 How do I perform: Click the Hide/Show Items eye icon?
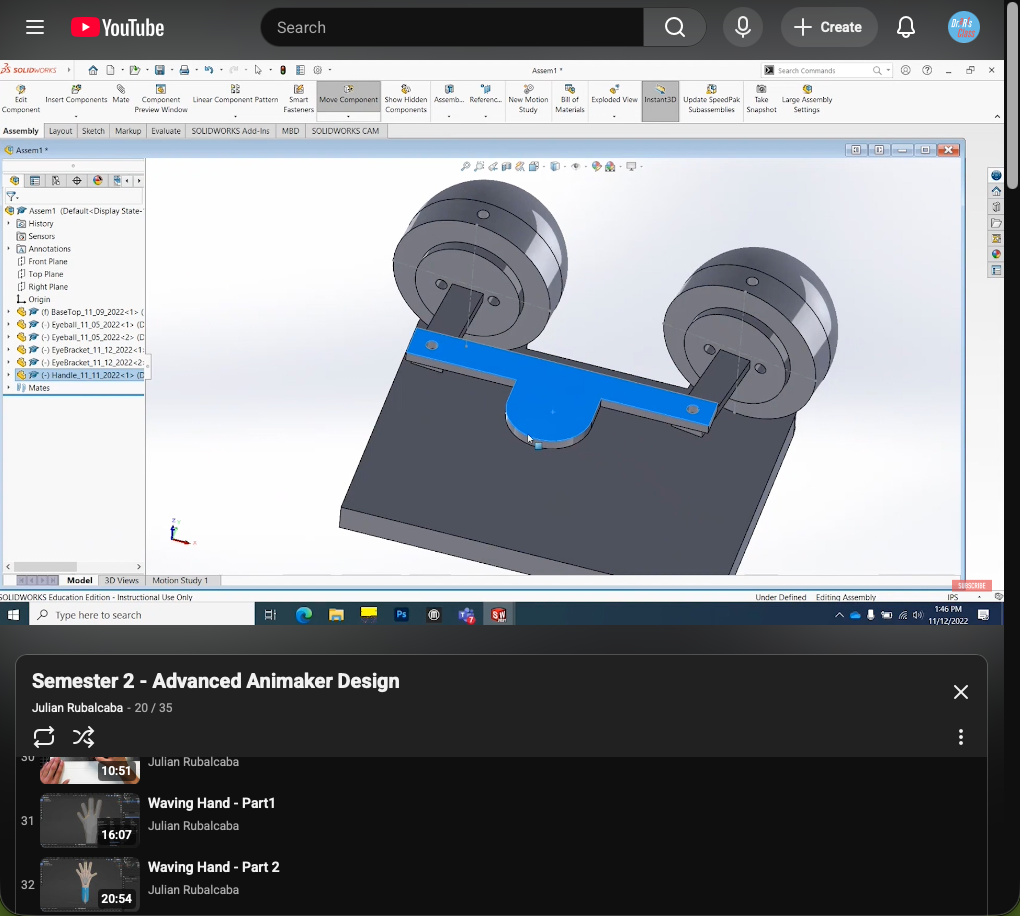coord(576,167)
